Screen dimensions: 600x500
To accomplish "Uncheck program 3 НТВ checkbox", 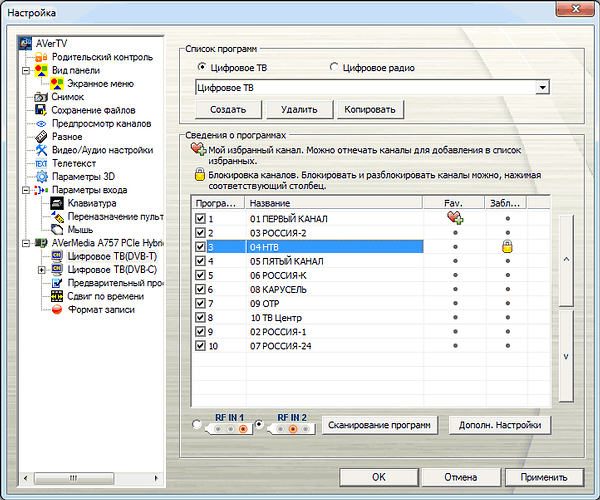I will (x=200, y=247).
